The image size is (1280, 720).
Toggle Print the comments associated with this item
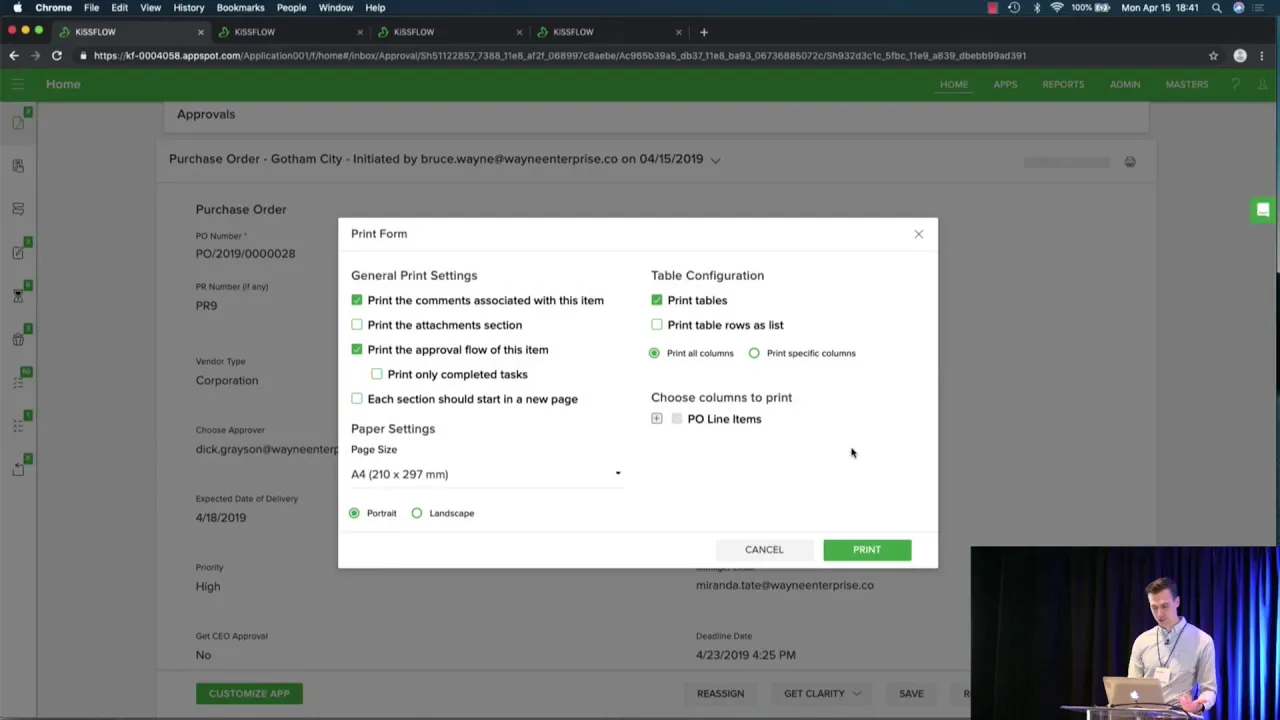(x=357, y=300)
